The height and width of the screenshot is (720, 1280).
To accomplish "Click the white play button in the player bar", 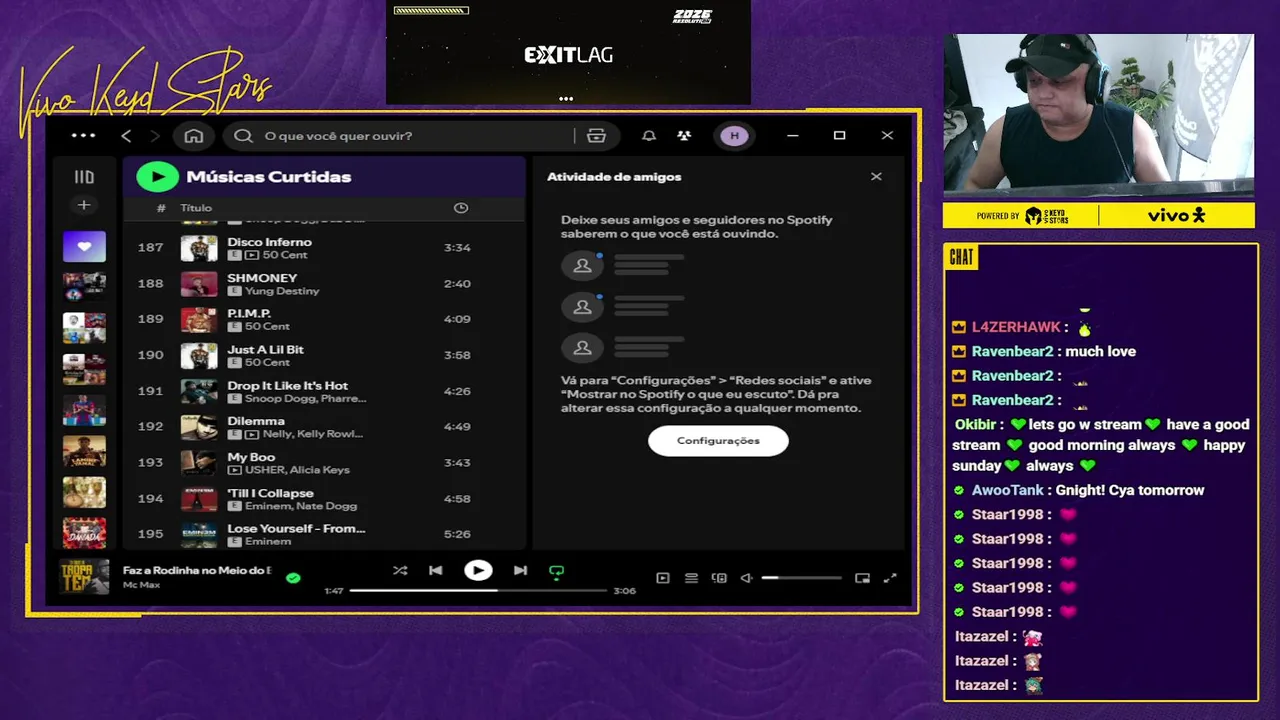I will 478,571.
